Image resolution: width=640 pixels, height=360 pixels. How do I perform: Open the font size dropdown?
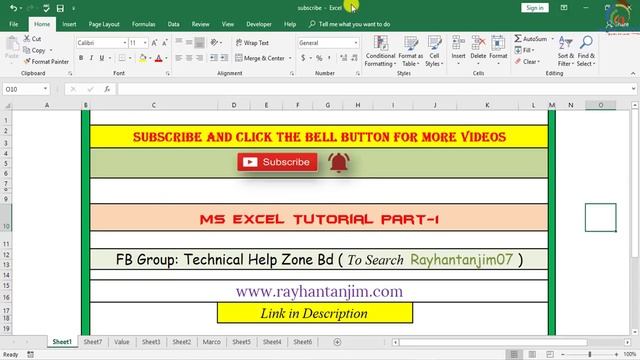(145, 43)
